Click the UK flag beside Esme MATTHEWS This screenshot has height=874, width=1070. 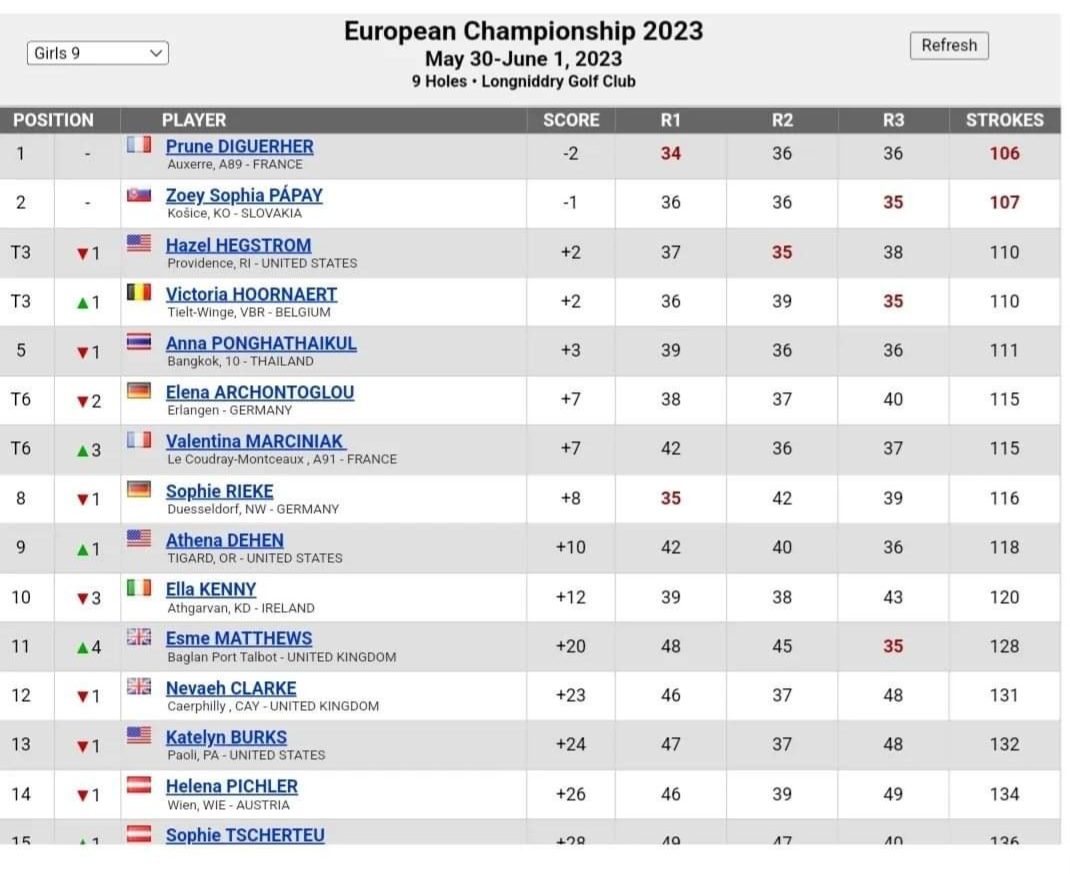point(139,637)
